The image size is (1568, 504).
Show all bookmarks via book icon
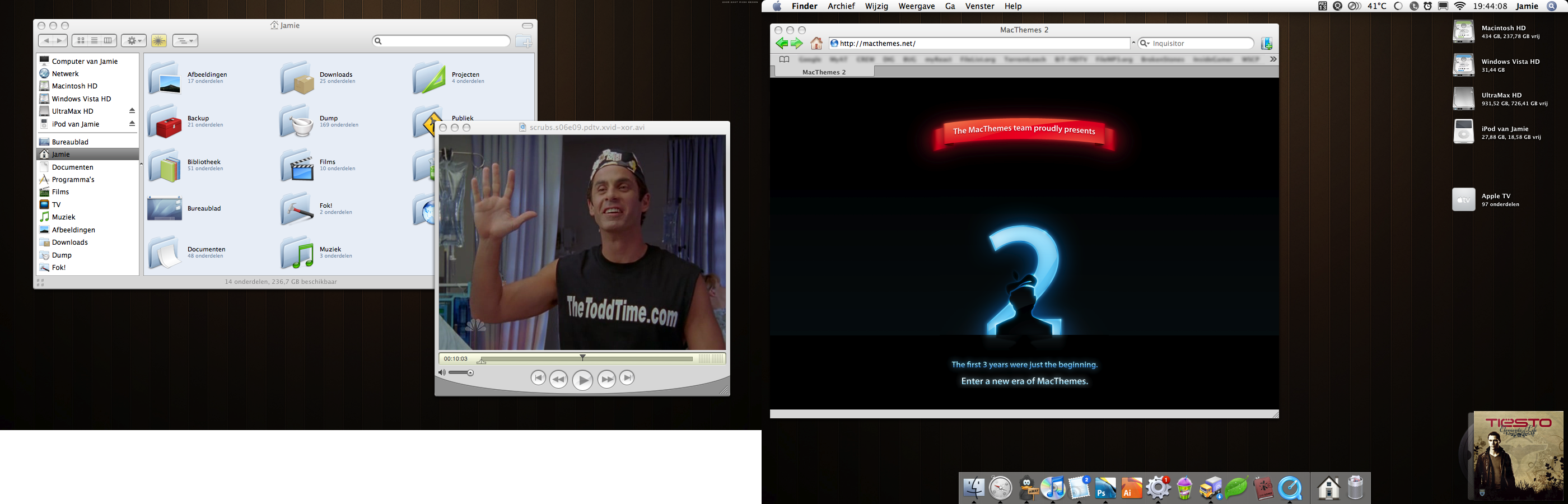(x=784, y=59)
